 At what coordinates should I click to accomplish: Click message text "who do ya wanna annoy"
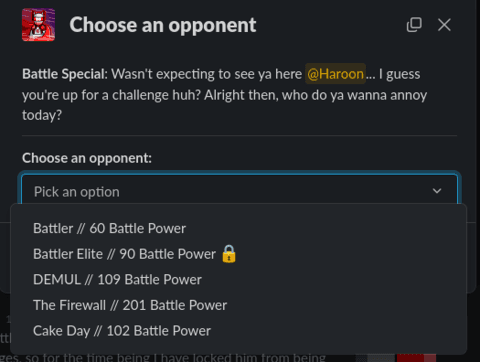[354, 95]
